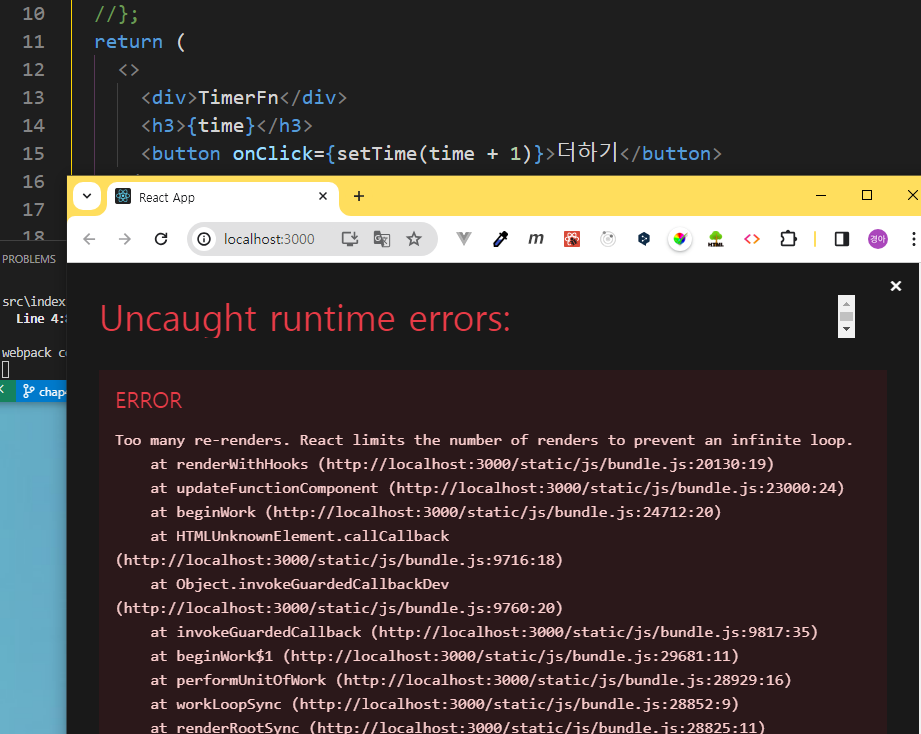Image resolution: width=921 pixels, height=734 pixels.
Task: Open the translate page icon
Action: [x=382, y=239]
